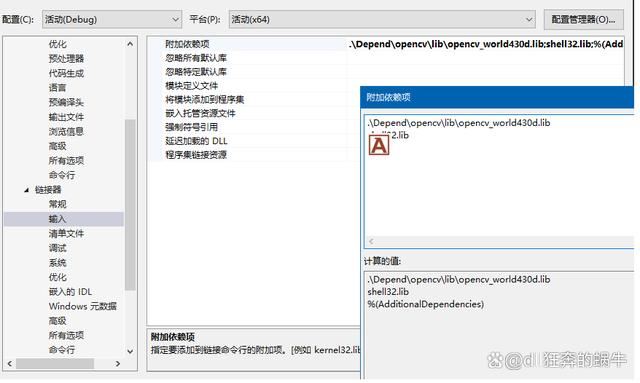Select the 系统 tree item
The image size is (640, 383).
point(57,263)
